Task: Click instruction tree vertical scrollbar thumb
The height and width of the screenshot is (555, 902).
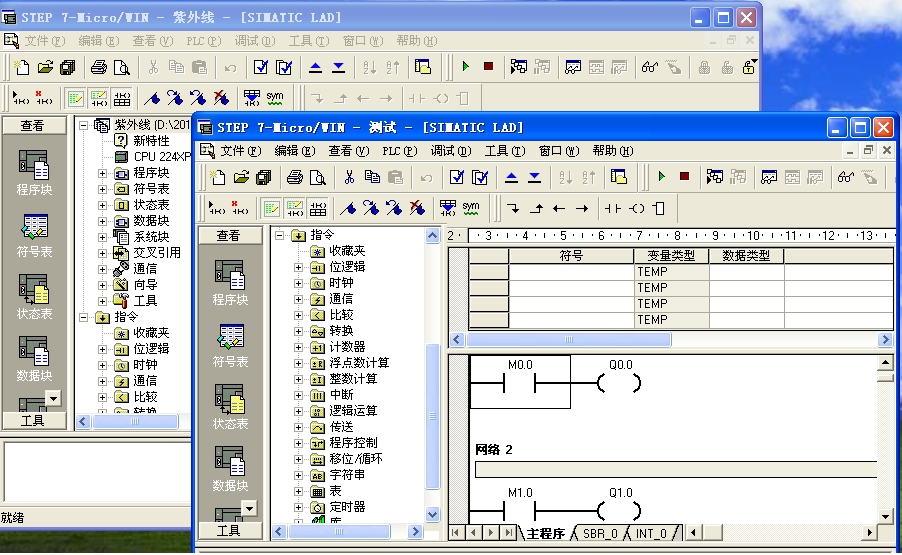Action: (433, 416)
